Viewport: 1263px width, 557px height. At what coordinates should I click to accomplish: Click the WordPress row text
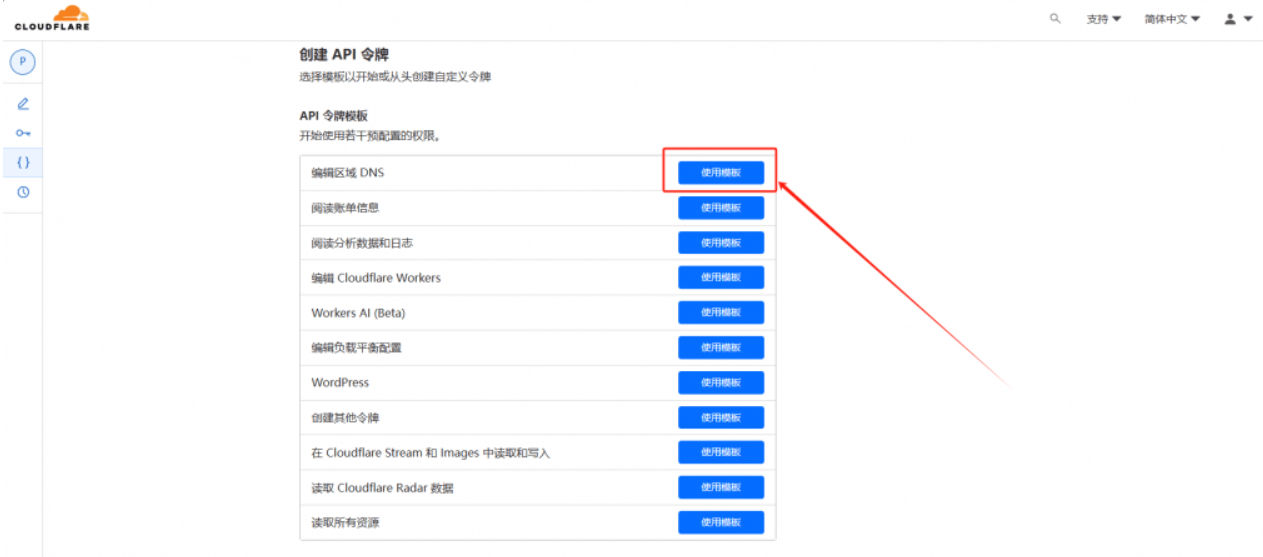pyautogui.click(x=340, y=383)
